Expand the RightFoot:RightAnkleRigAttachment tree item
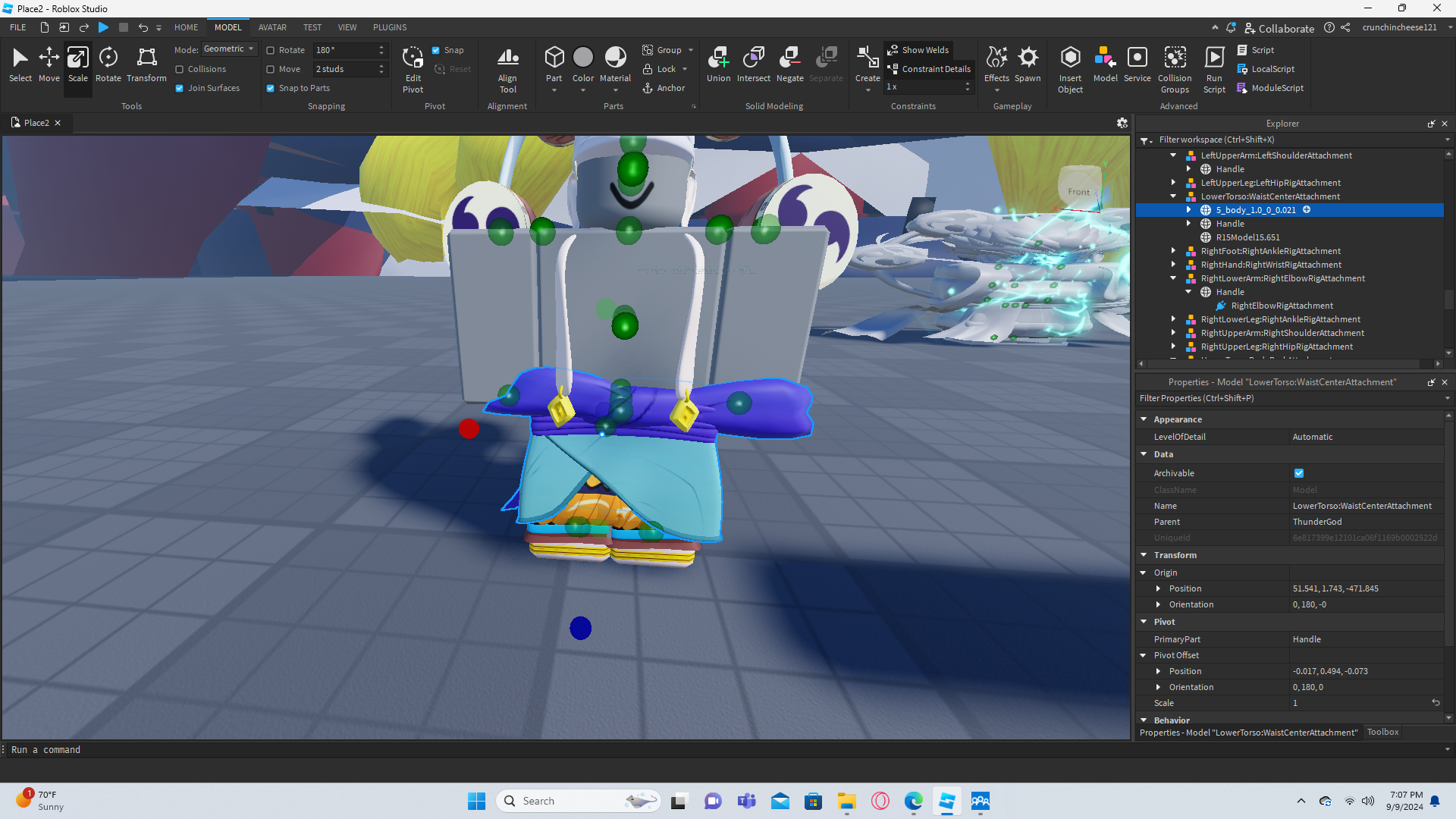1456x819 pixels. [1173, 251]
